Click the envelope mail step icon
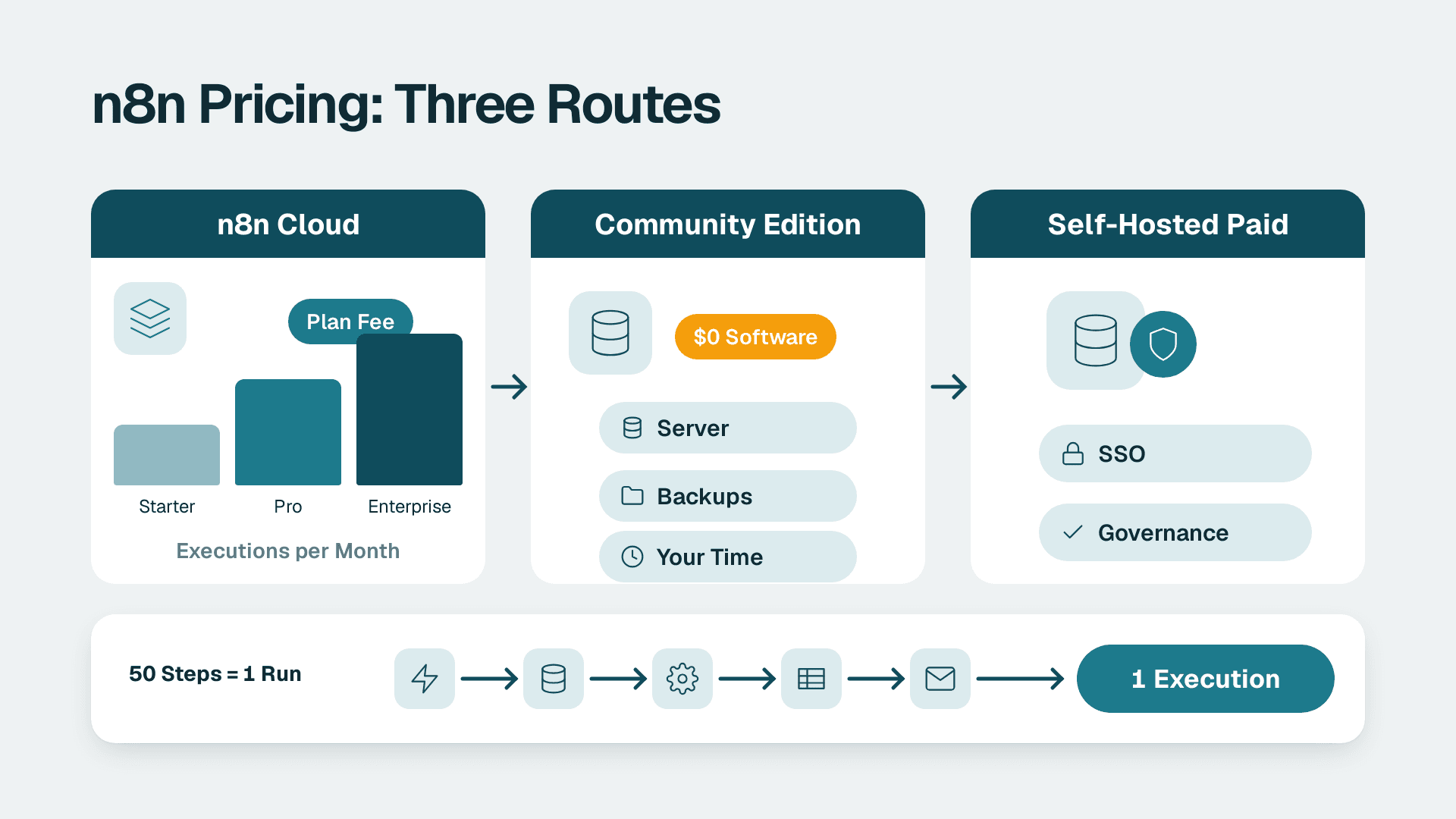Image resolution: width=1456 pixels, height=819 pixels. [940, 679]
